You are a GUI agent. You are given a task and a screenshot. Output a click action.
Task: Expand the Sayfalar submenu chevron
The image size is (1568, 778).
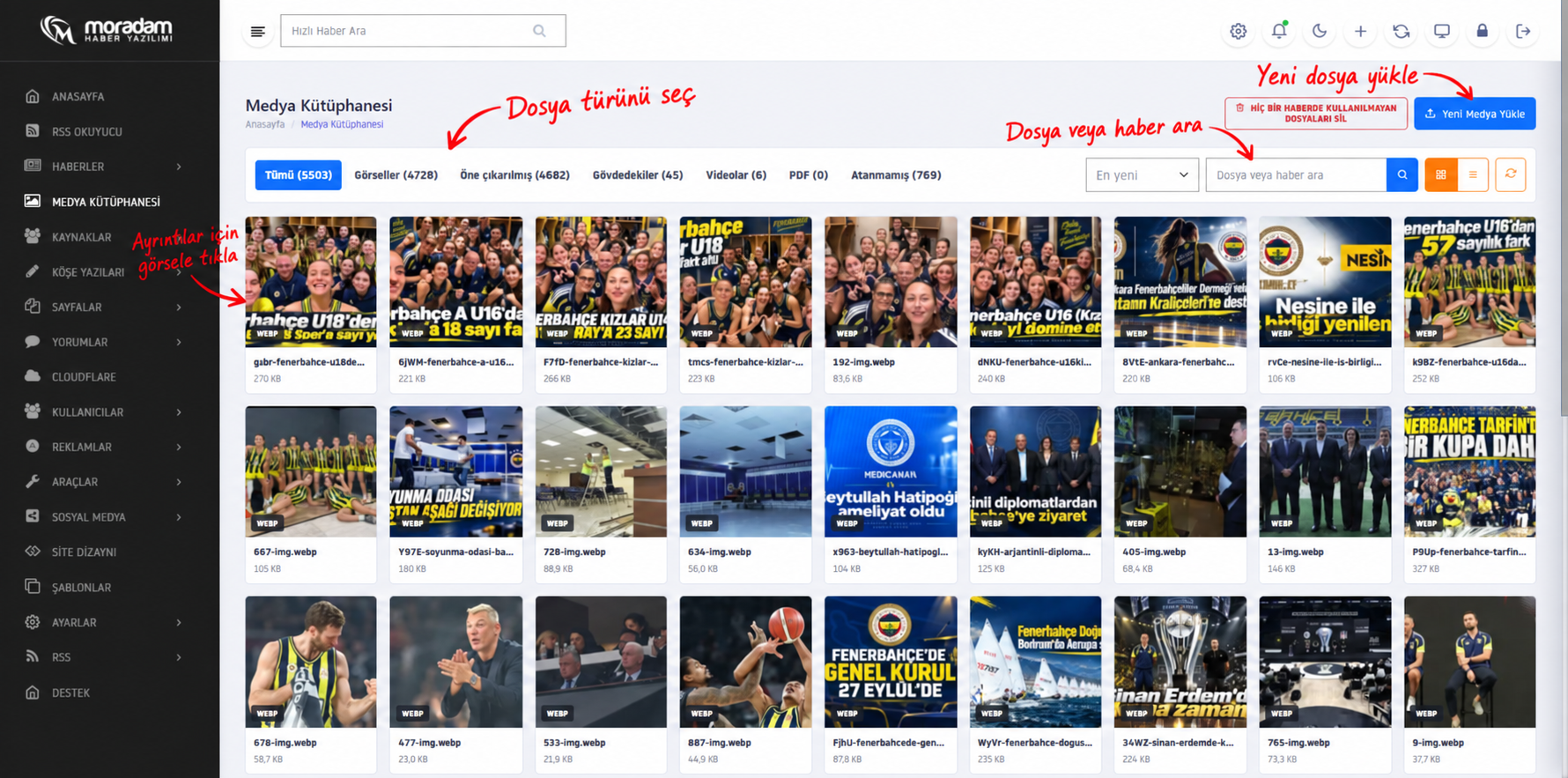(179, 307)
